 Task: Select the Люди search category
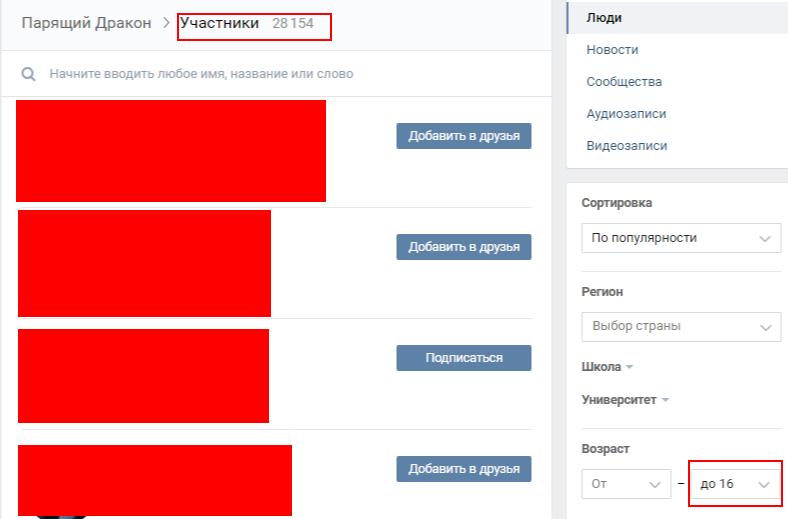604,17
